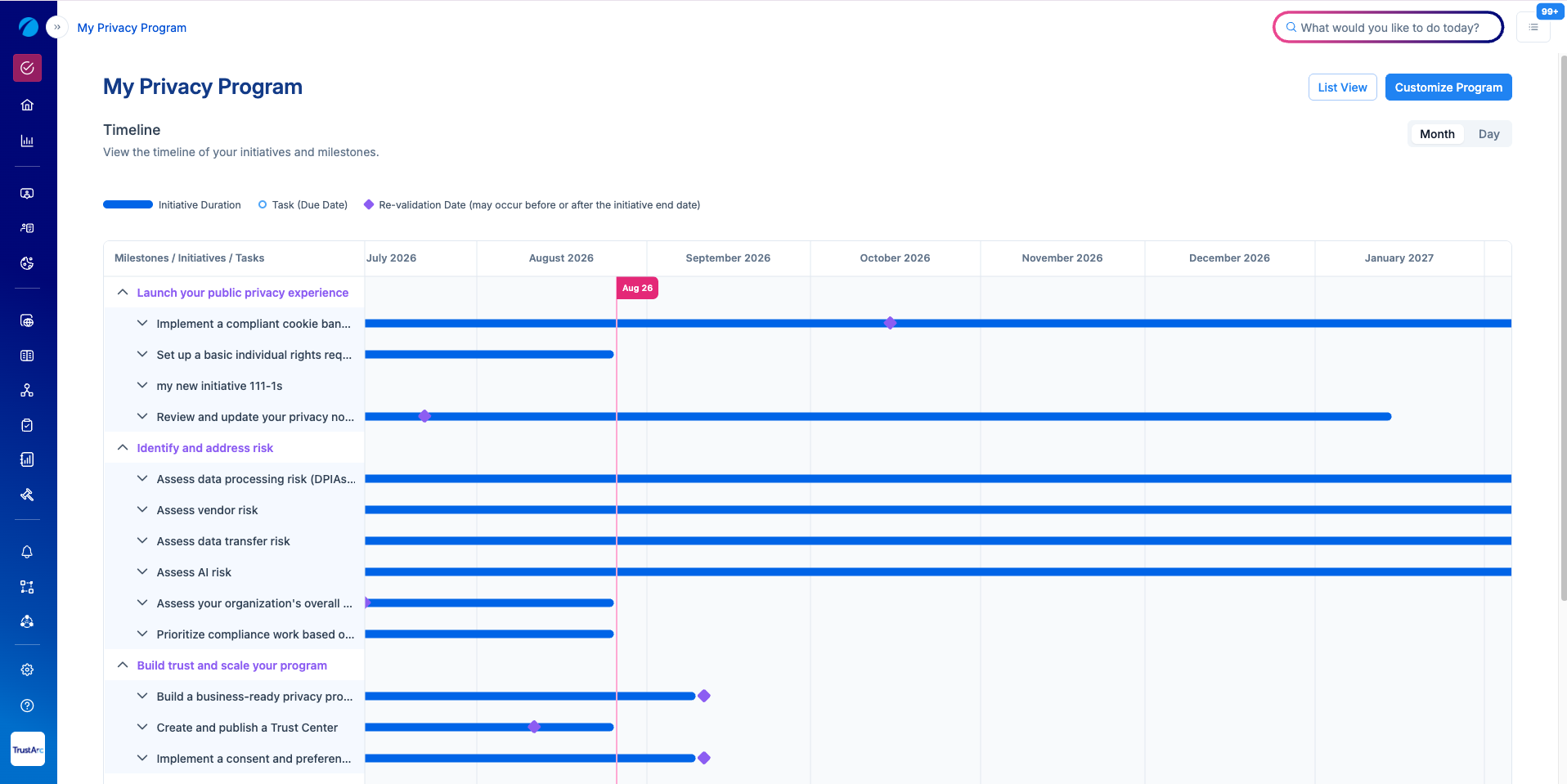Switch timeline to Month view

point(1437,134)
